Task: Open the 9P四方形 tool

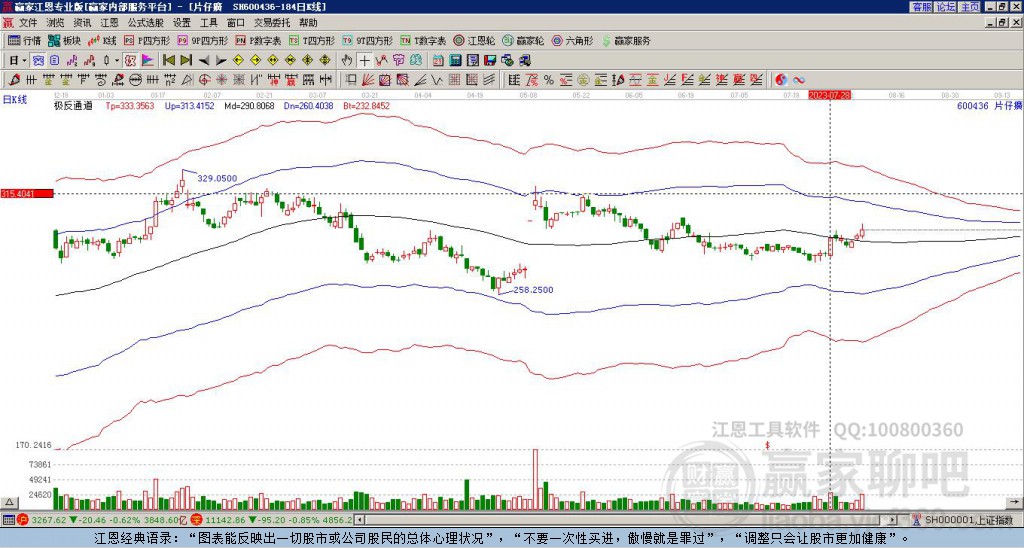Action: click(x=202, y=40)
